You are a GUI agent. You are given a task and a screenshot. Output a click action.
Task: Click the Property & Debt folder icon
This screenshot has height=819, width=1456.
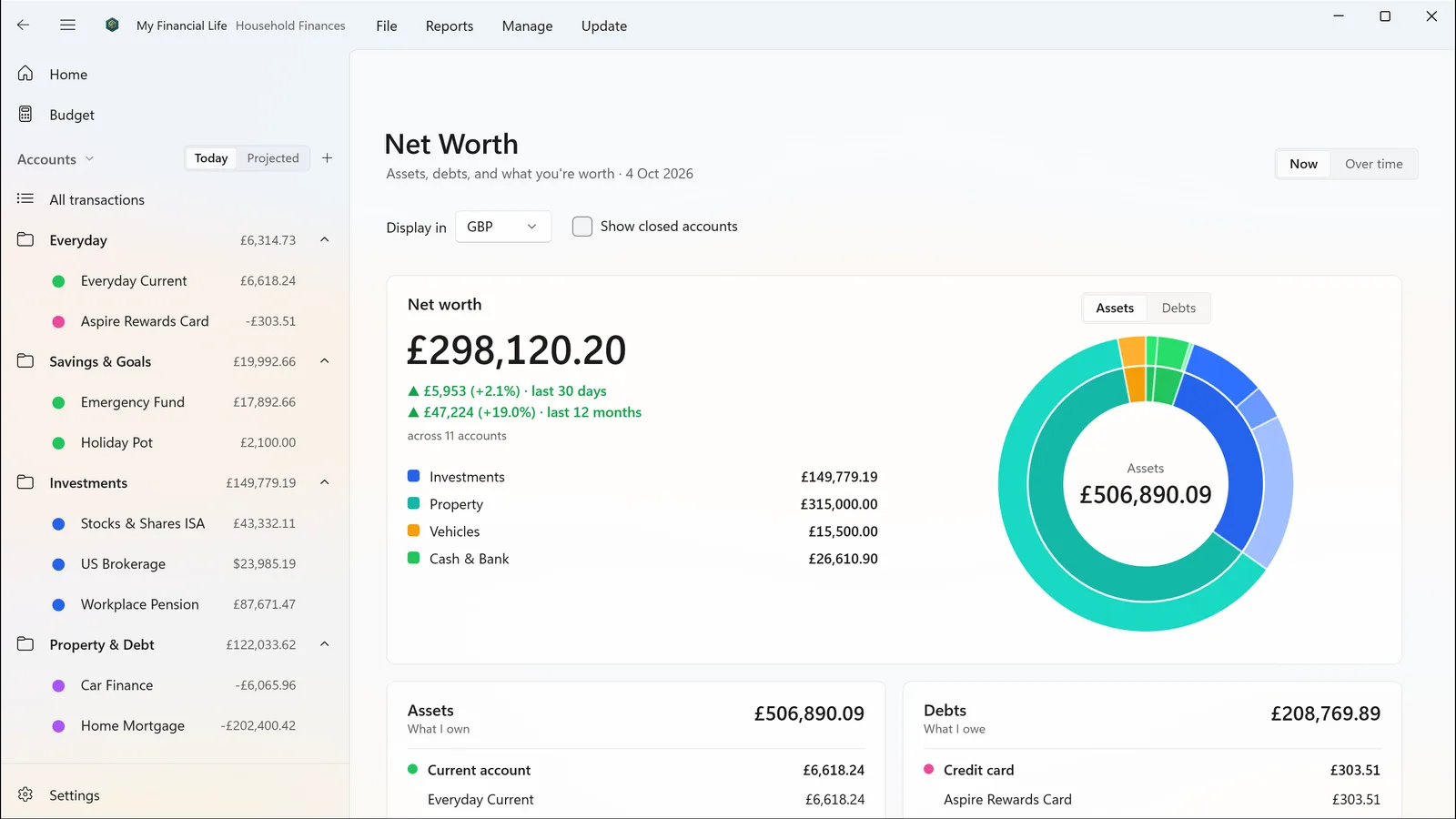pos(25,644)
